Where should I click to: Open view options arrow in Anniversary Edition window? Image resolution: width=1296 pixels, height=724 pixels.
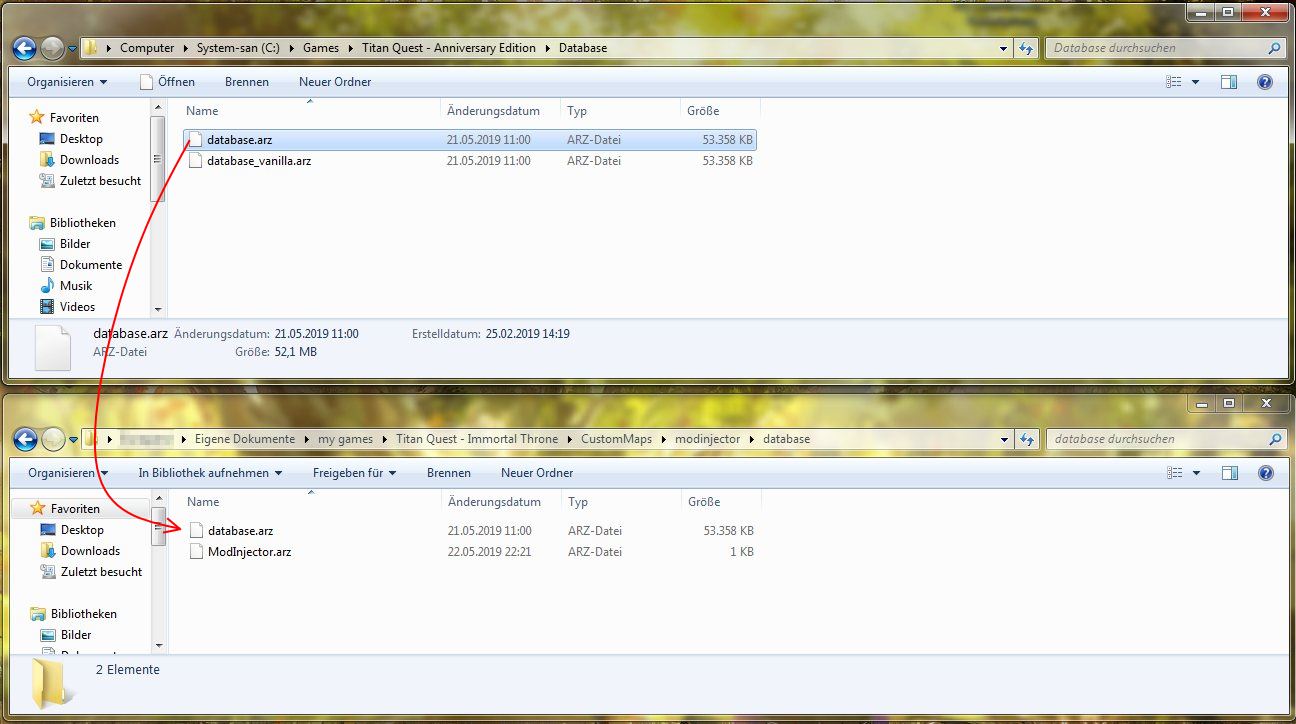coord(1195,82)
